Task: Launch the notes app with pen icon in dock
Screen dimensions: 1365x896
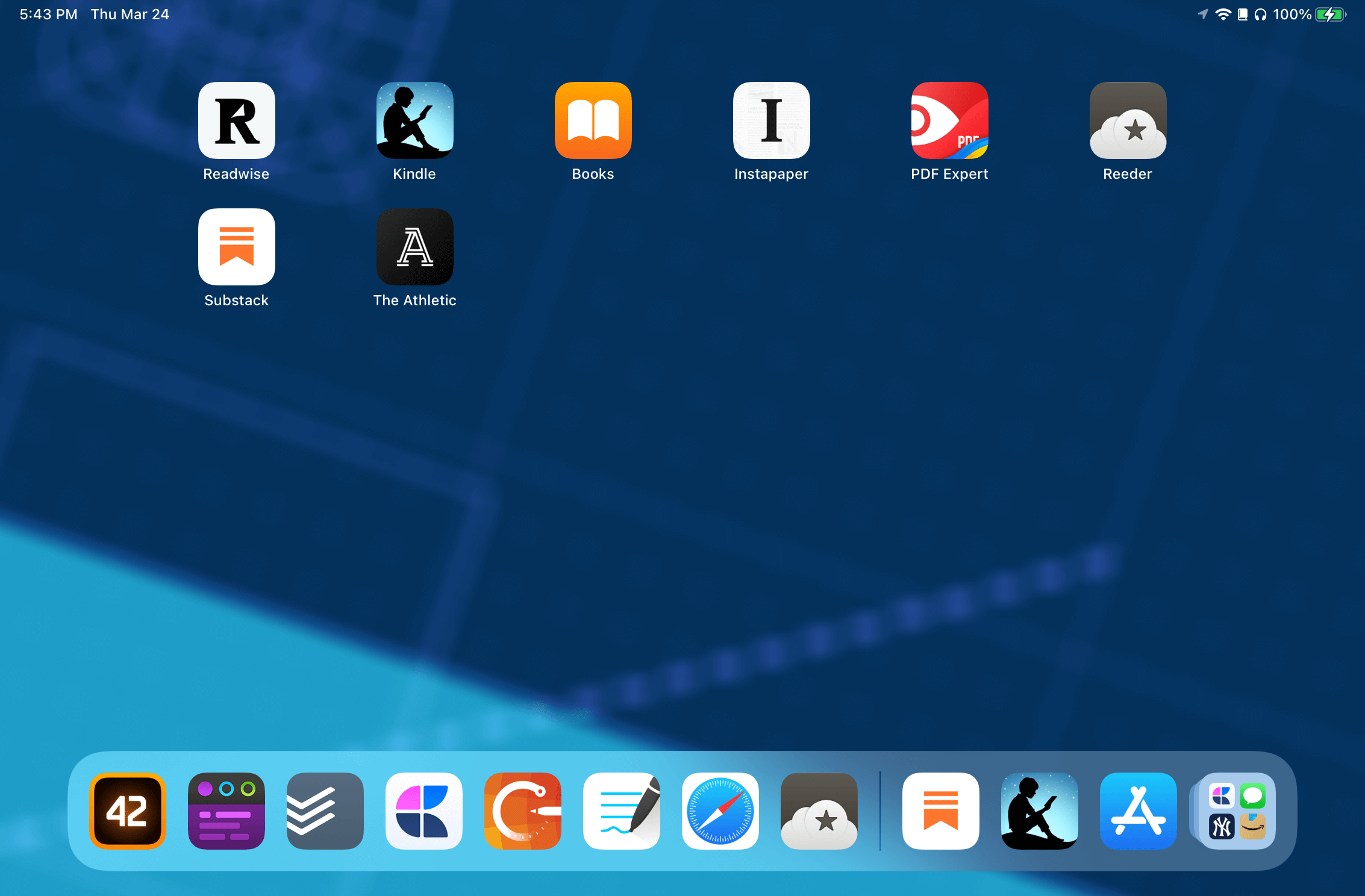Action: (622, 811)
